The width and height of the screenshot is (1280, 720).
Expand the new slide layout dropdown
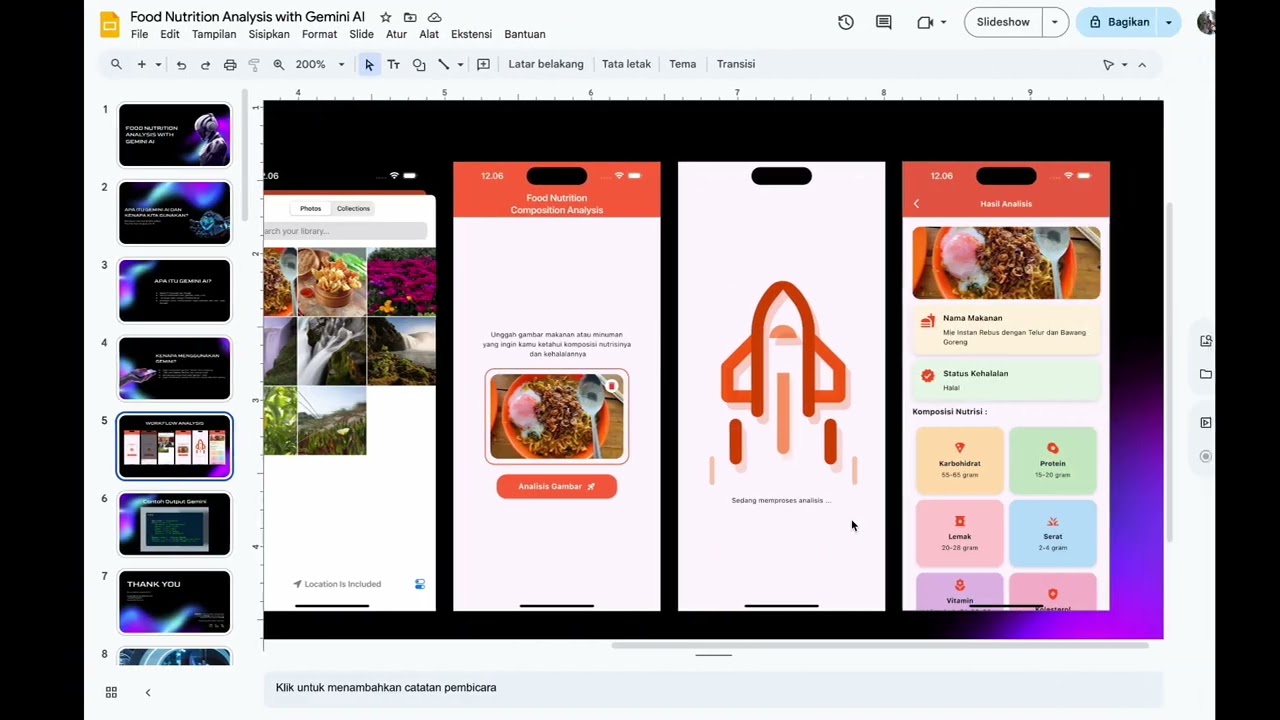158,64
